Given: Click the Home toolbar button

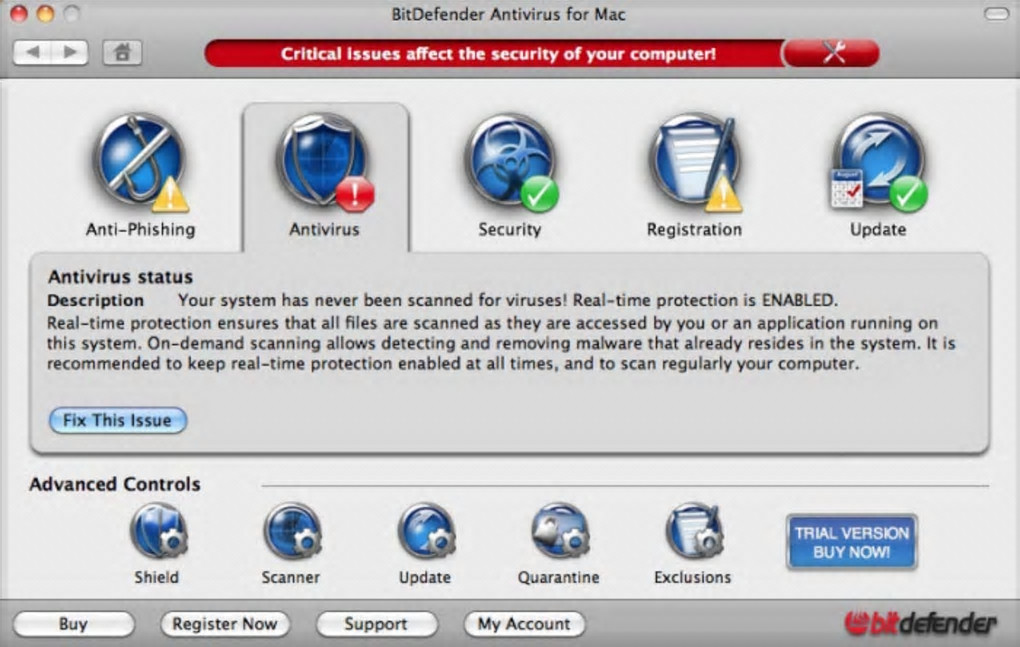Looking at the screenshot, I should 122,52.
